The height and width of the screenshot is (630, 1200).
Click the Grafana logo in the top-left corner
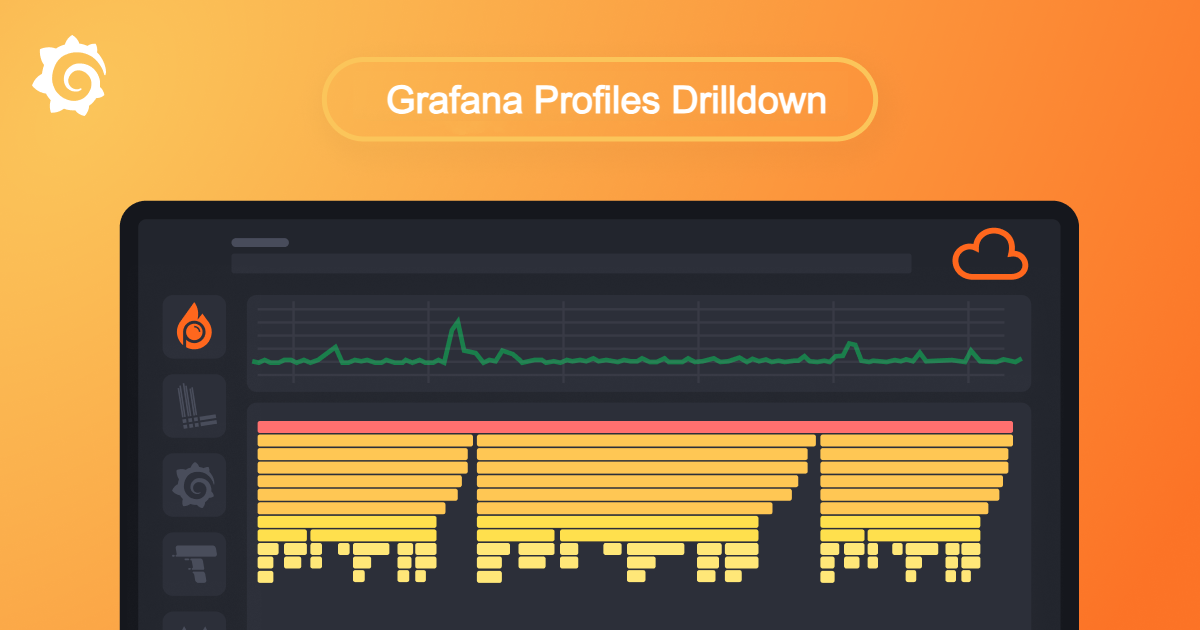[70, 78]
